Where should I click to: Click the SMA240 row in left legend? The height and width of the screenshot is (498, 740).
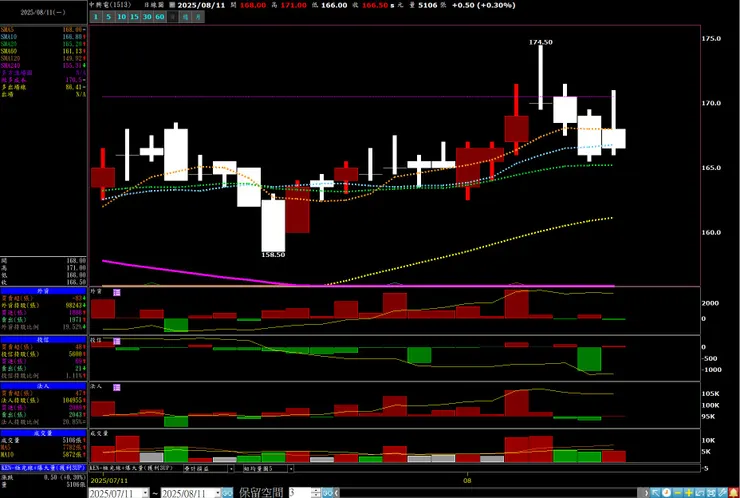tap(43, 66)
